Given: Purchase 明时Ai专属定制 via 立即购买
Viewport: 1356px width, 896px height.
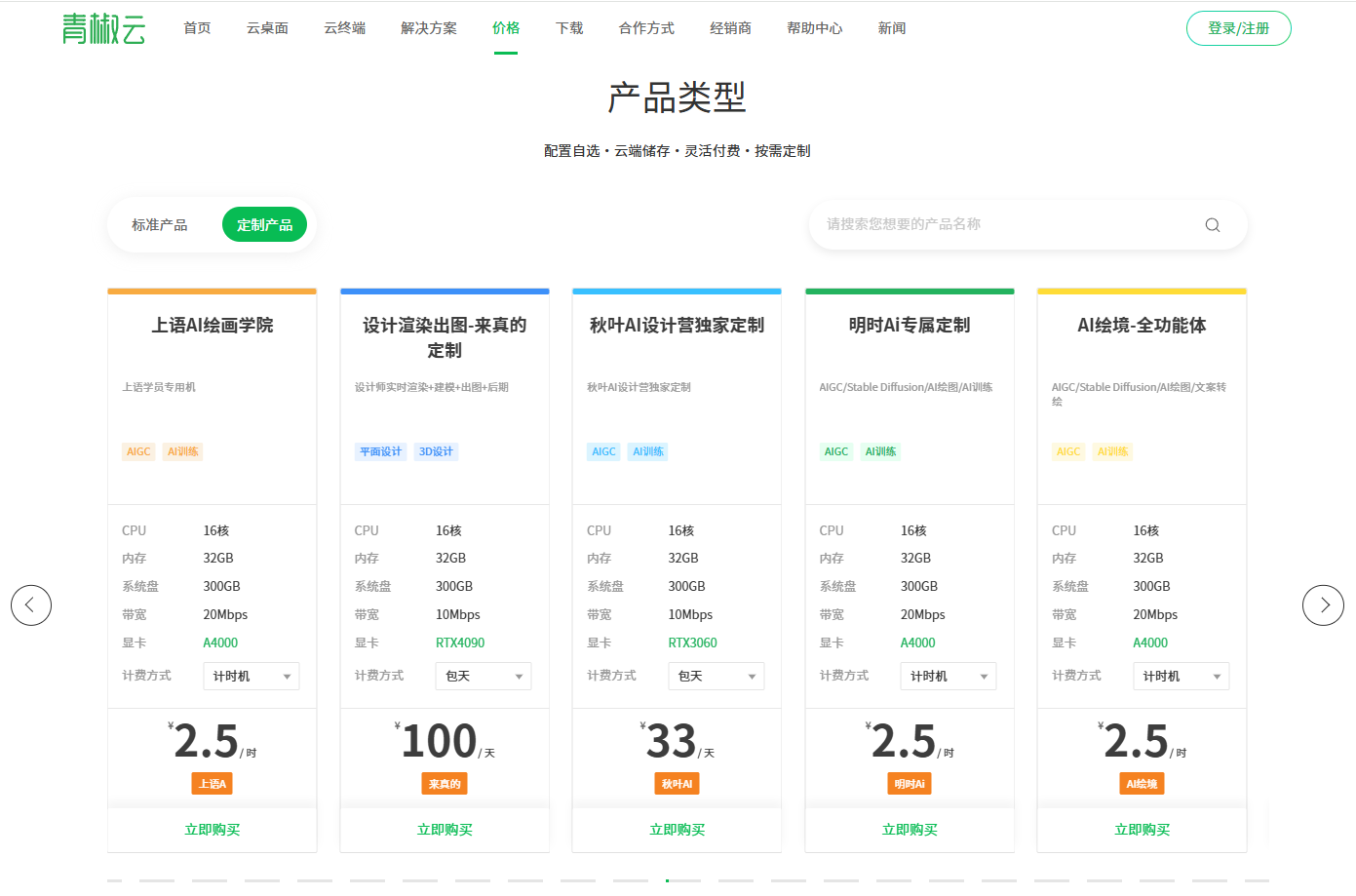Looking at the screenshot, I should pyautogui.click(x=909, y=830).
